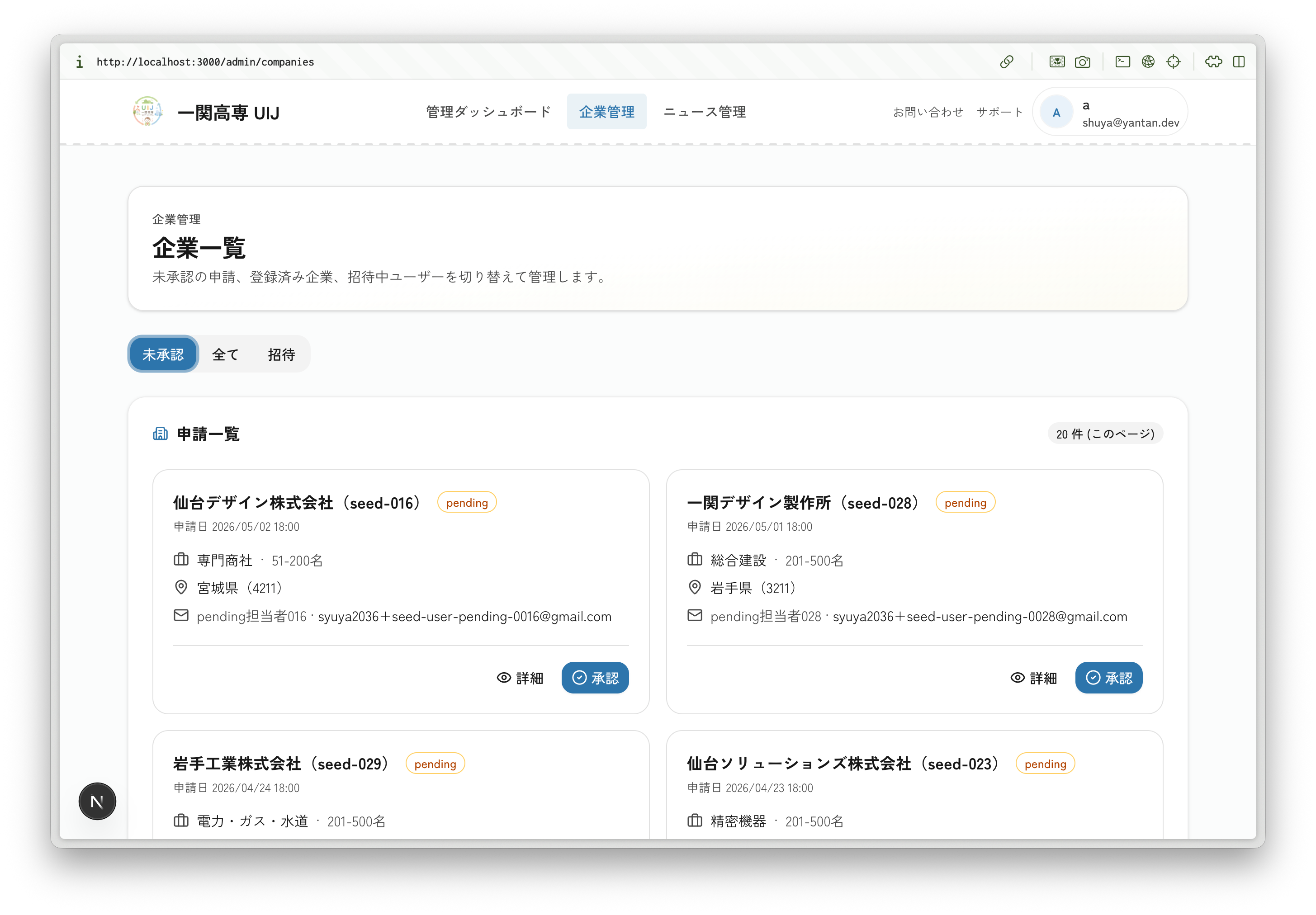Open the extensions puzzle icon

point(1213,62)
